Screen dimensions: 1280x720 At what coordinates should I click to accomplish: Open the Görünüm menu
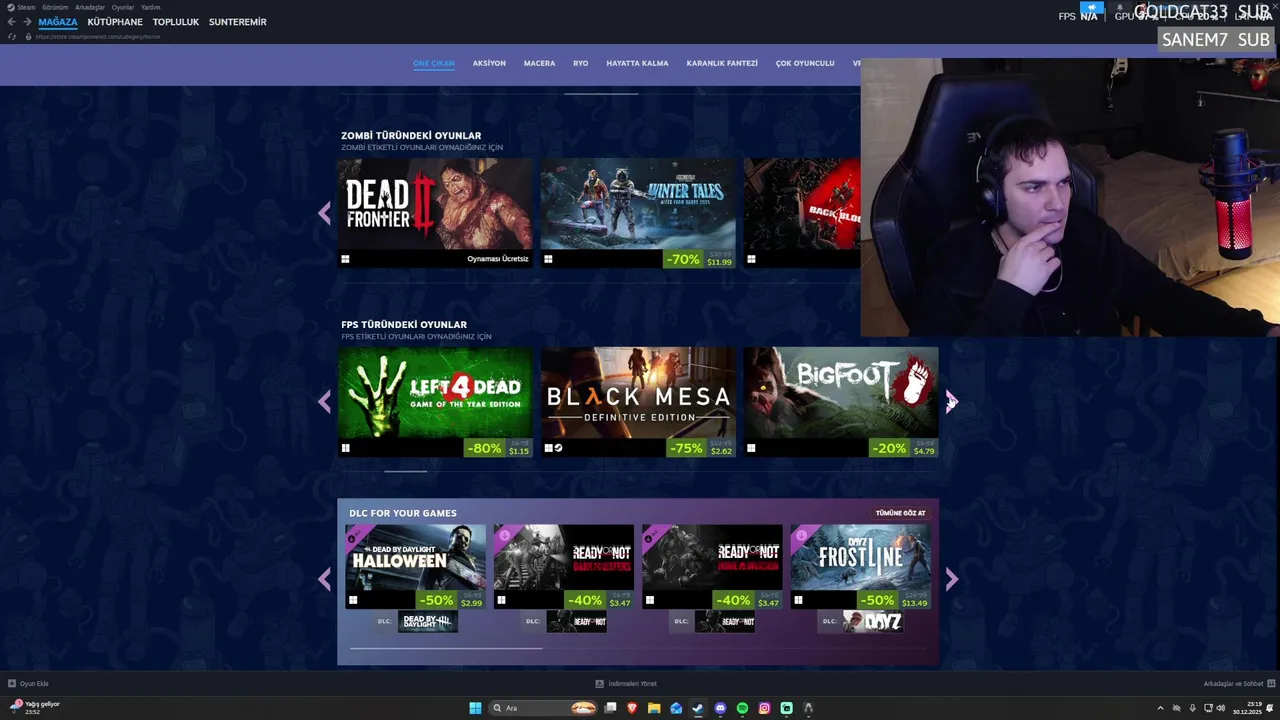tap(55, 7)
